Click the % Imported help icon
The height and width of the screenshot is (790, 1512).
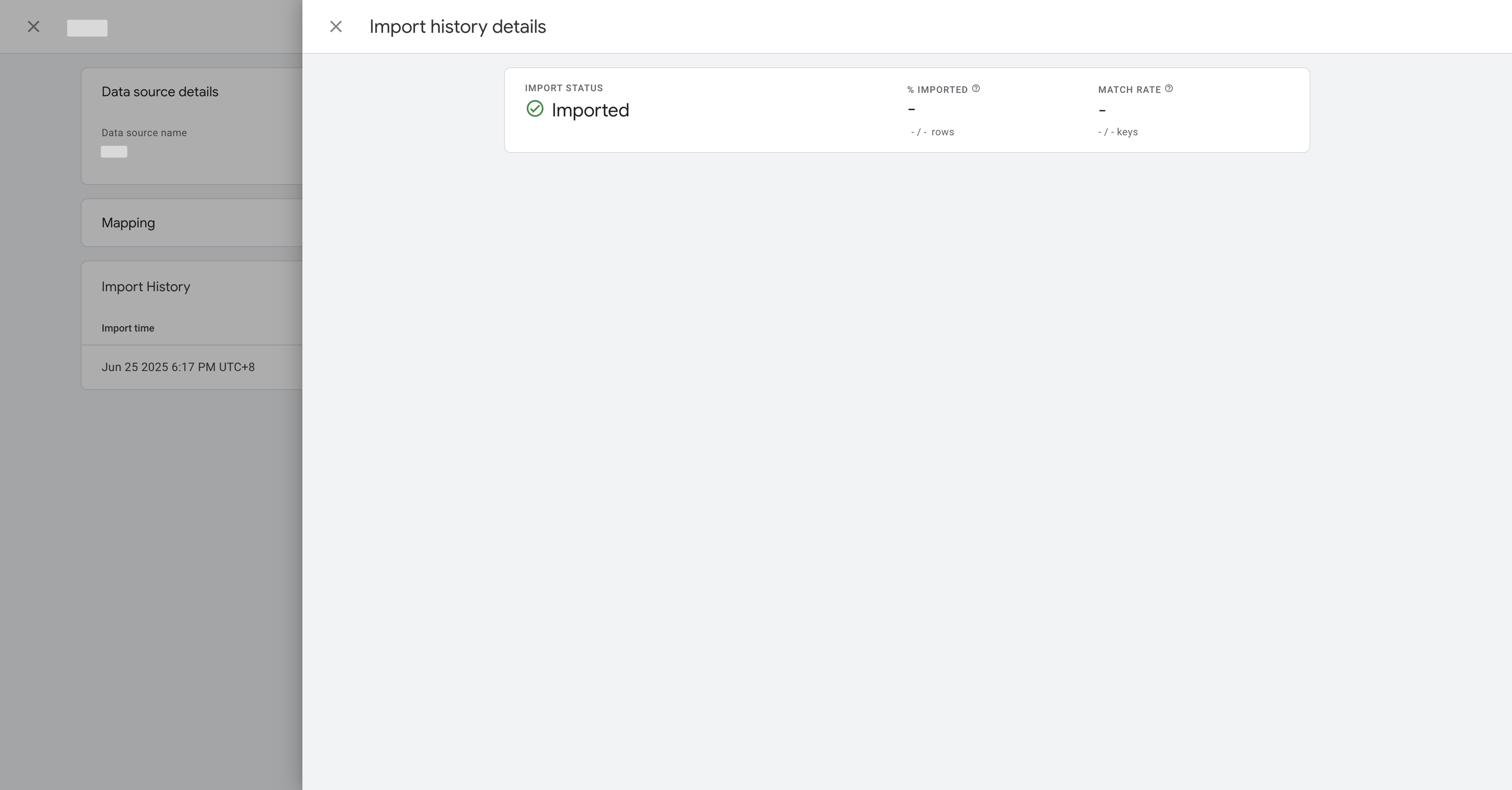pos(976,89)
